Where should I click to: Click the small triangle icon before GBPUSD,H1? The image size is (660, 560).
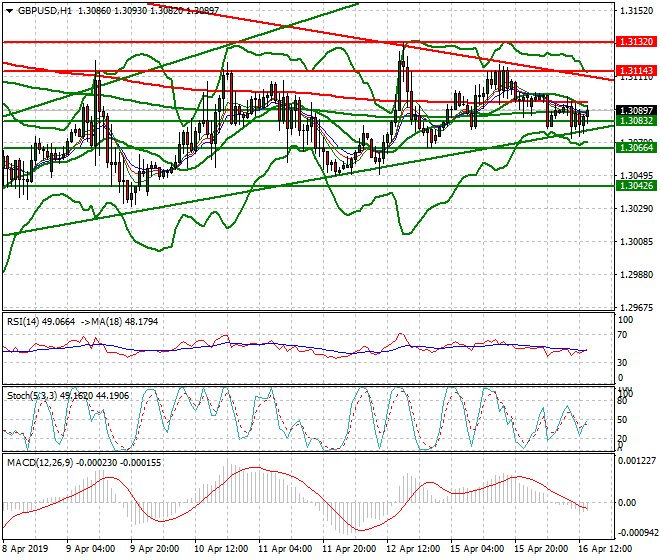[x=8, y=10]
